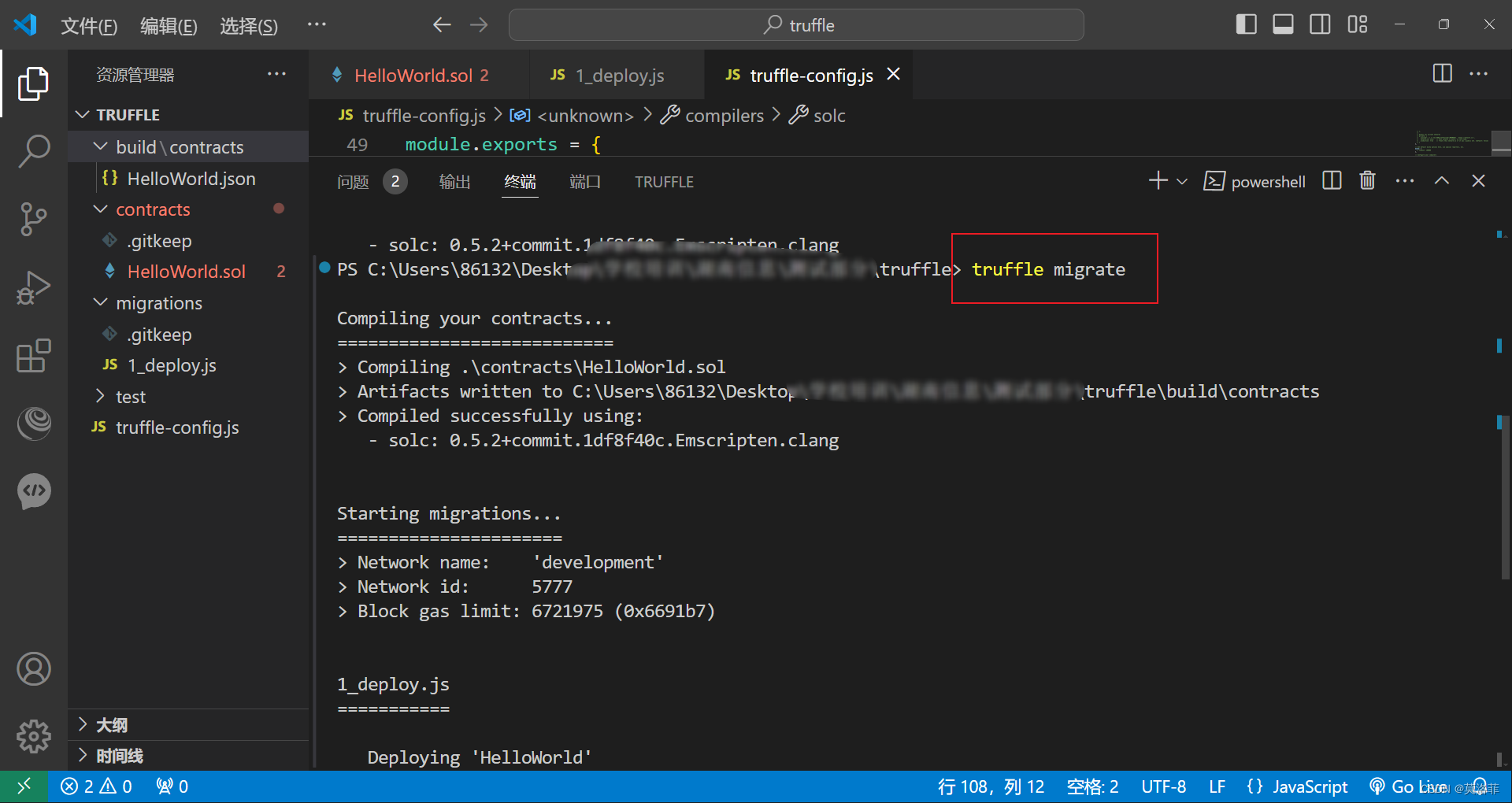Viewport: 1512px width, 803px height.
Task: Open the Truffle extension sidebar icon
Action: click(33, 424)
